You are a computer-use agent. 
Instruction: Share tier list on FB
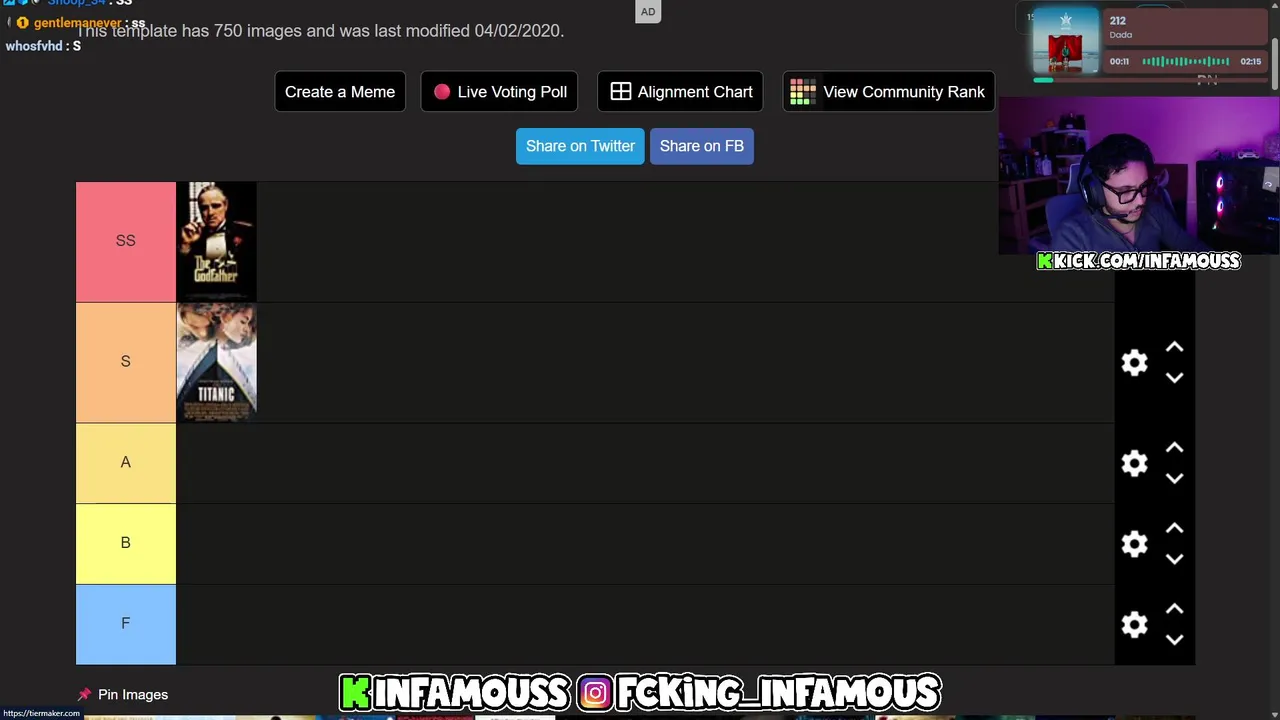click(702, 146)
